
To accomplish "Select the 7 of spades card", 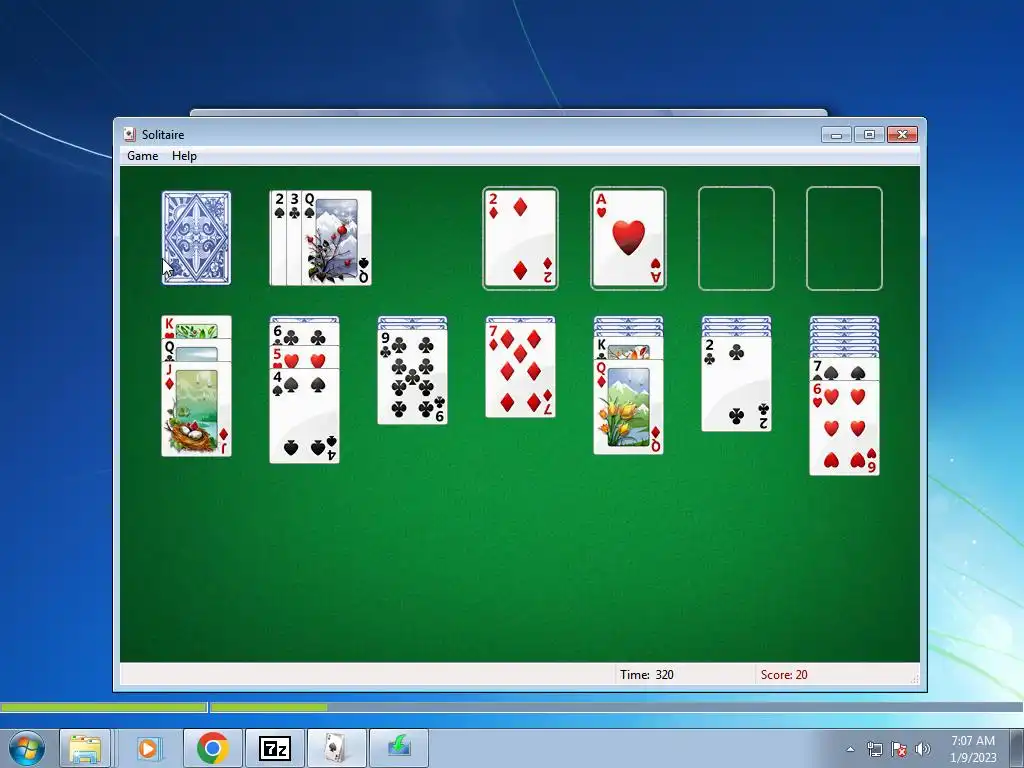I will pos(844,370).
